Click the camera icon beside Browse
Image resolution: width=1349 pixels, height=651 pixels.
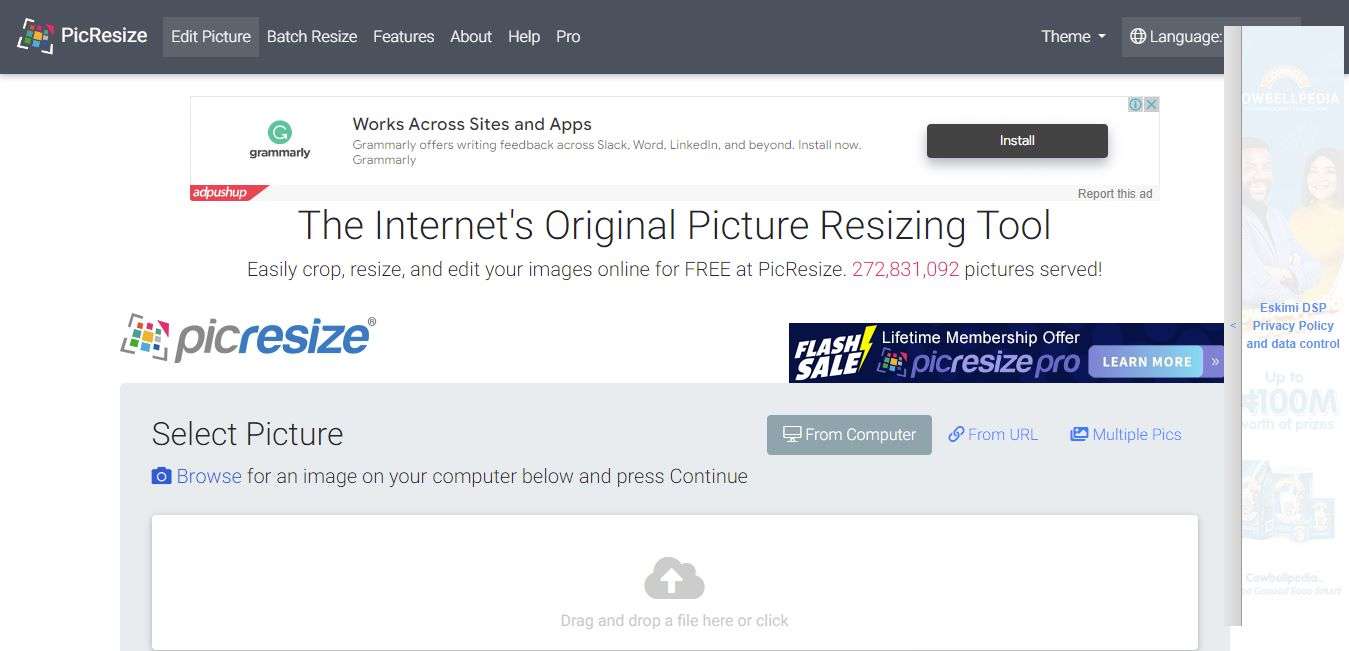(161, 476)
